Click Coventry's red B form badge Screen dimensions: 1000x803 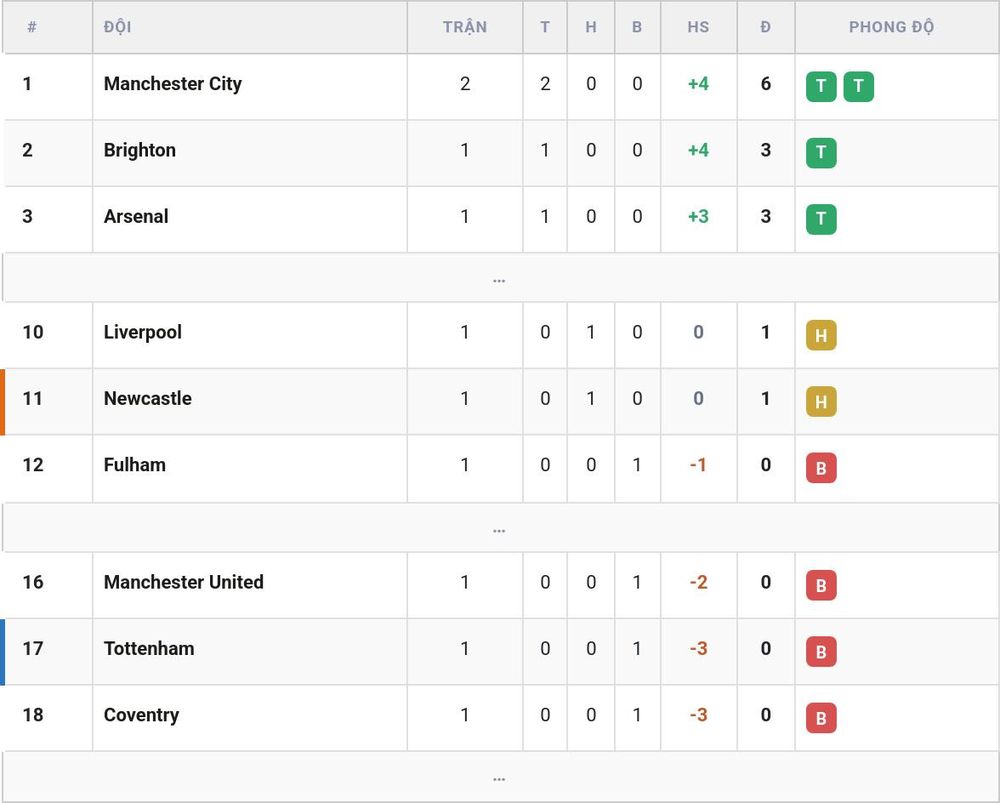pyautogui.click(x=821, y=718)
